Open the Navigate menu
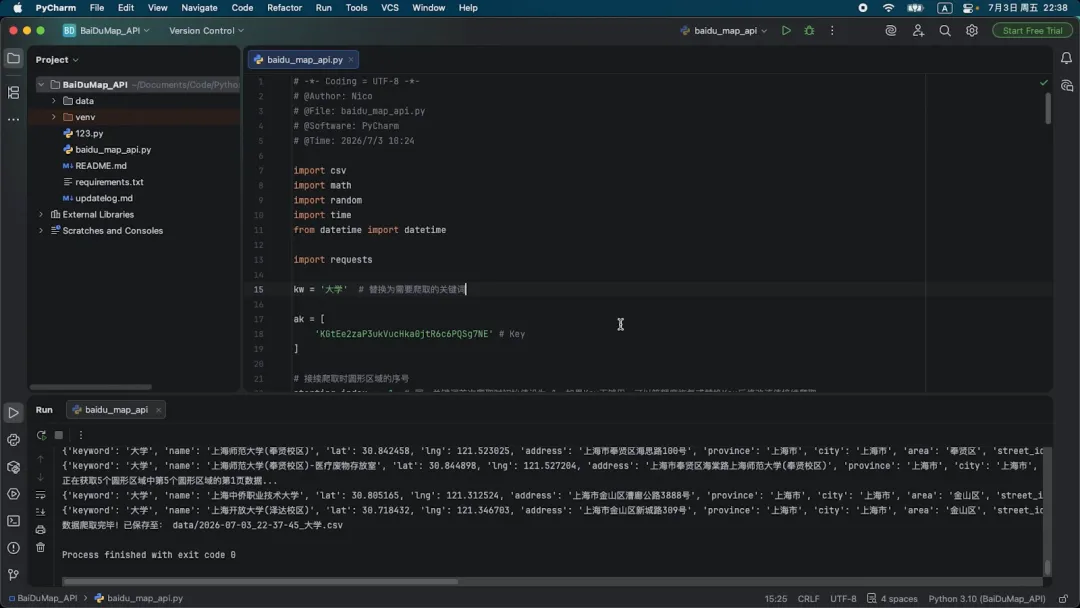Viewport: 1080px width, 608px height. 199,8
